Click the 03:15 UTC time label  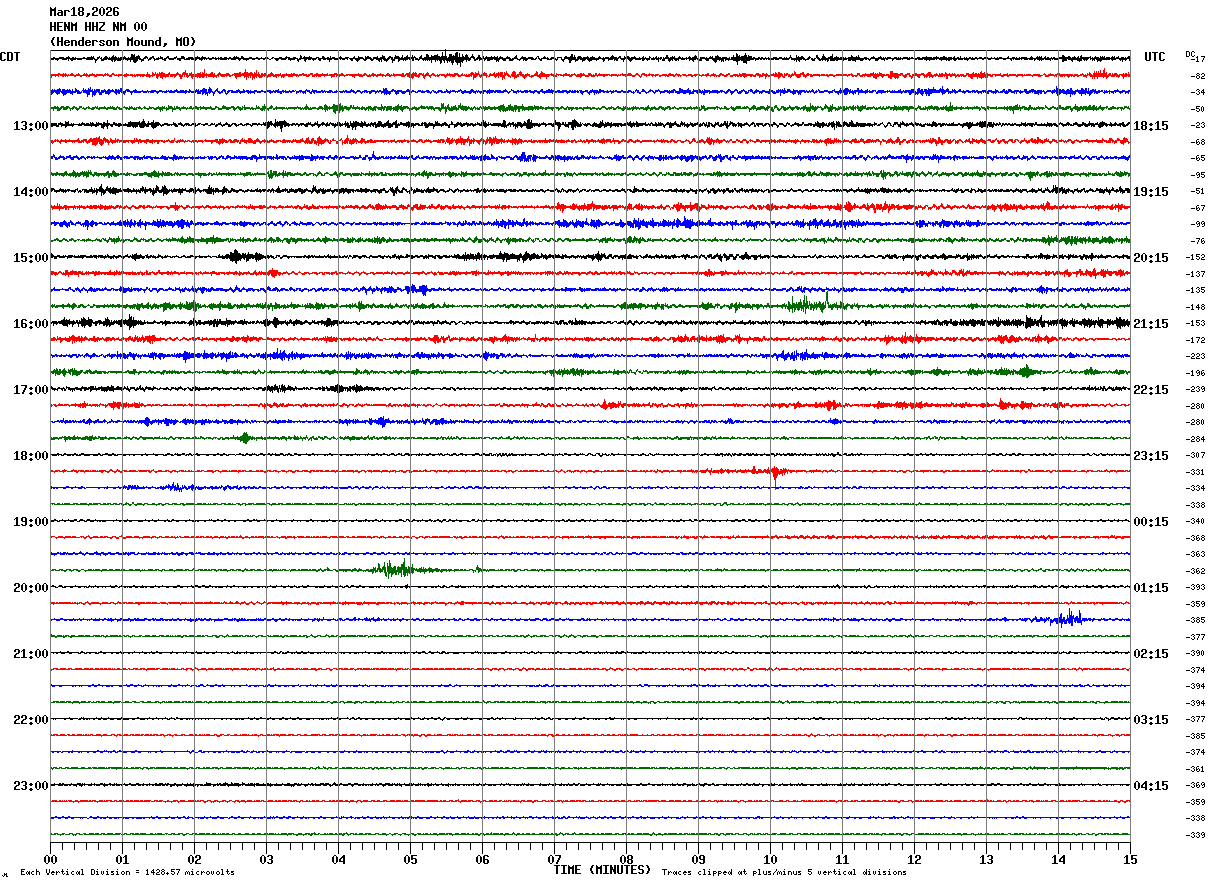coord(1151,720)
